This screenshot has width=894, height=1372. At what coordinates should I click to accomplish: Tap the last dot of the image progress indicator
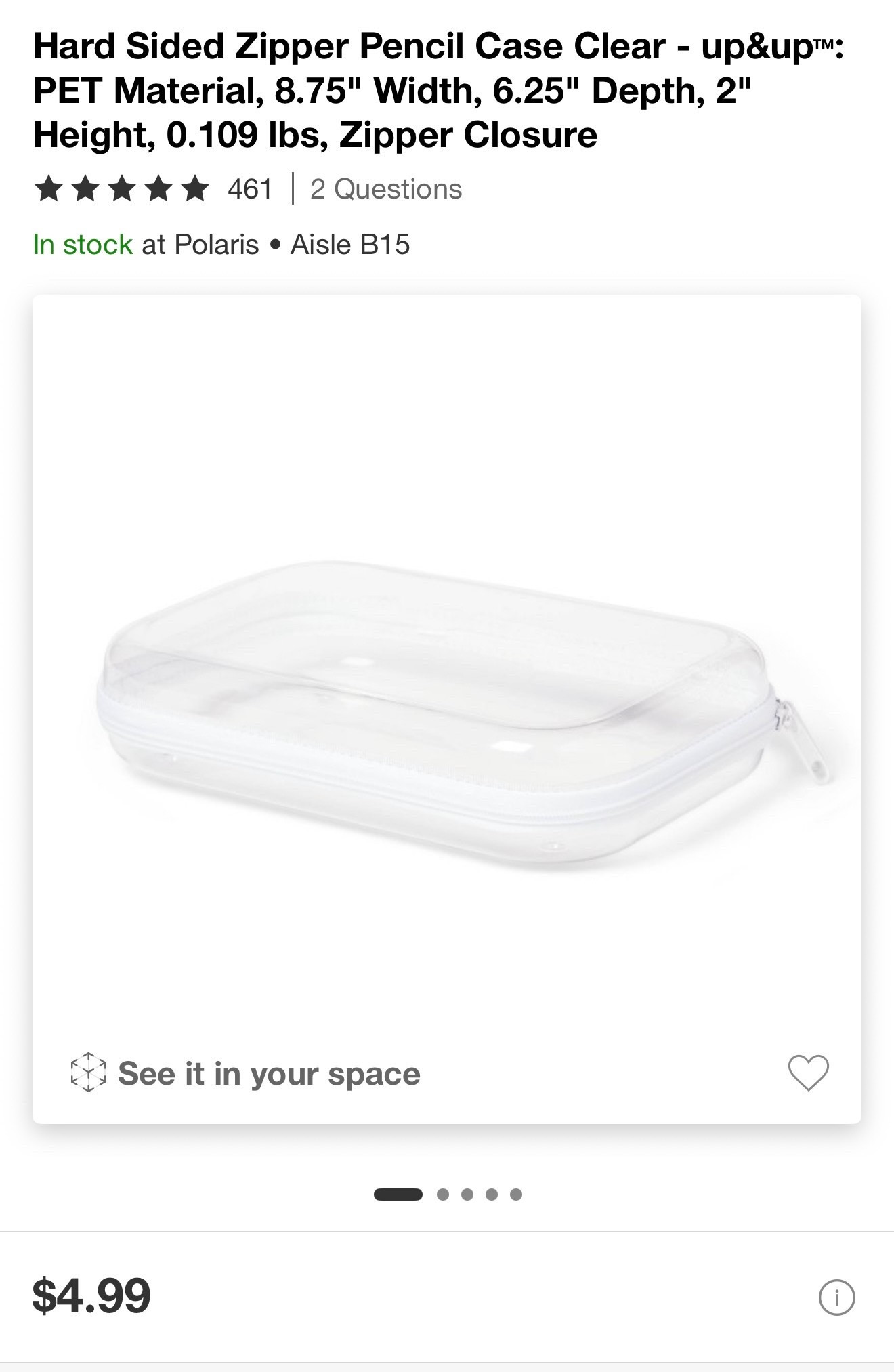[x=516, y=1194]
